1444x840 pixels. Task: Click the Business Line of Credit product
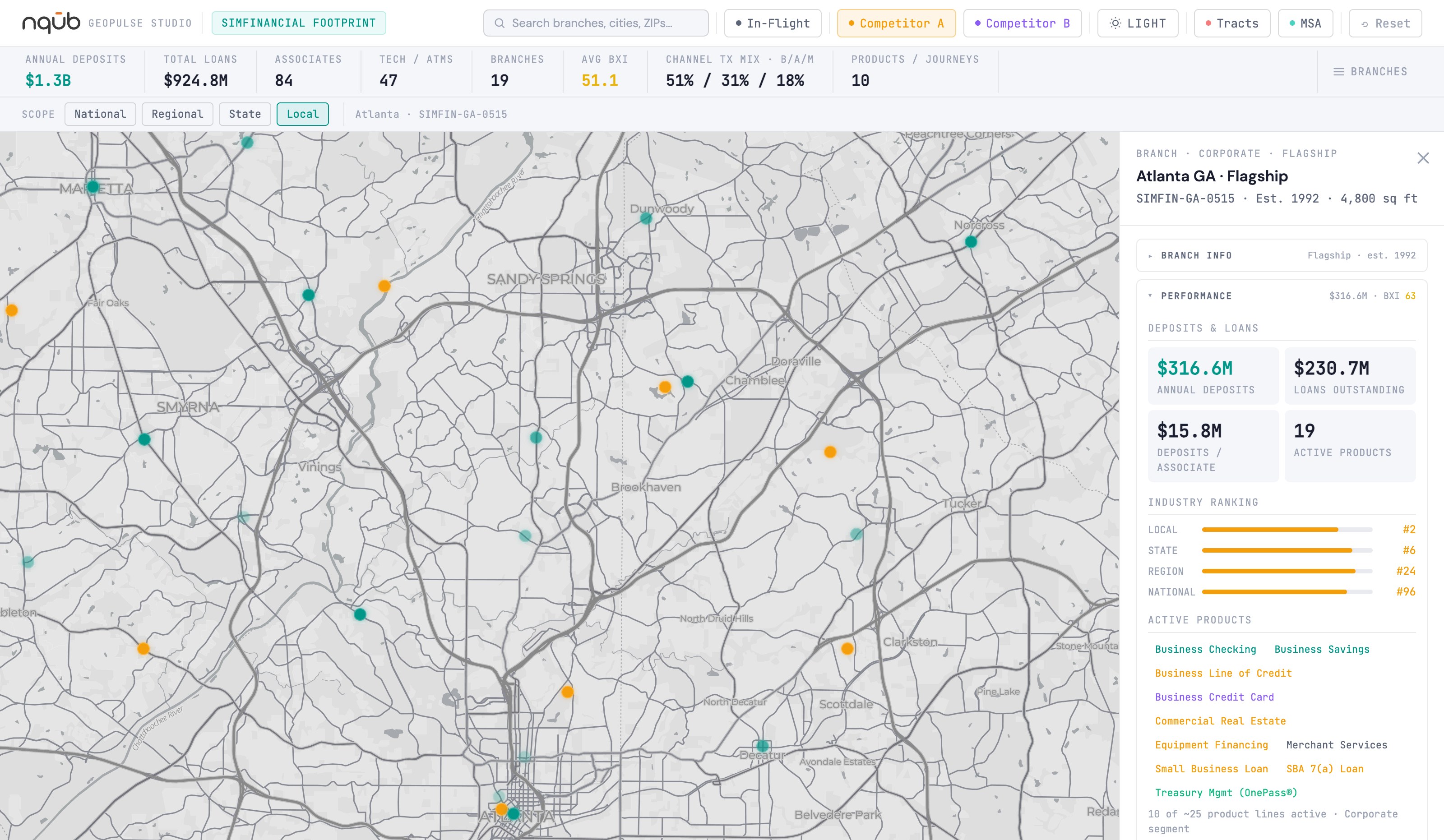tap(1223, 673)
